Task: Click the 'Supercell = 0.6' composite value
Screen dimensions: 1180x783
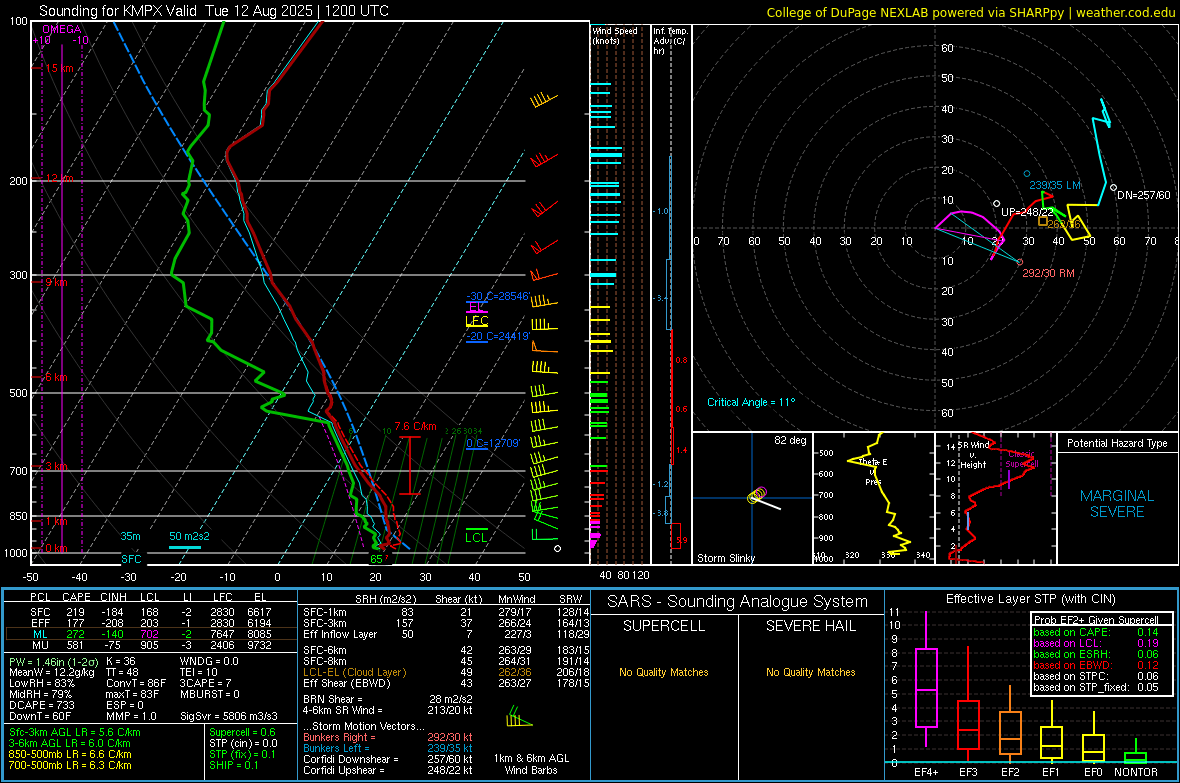Action: [x=242, y=732]
